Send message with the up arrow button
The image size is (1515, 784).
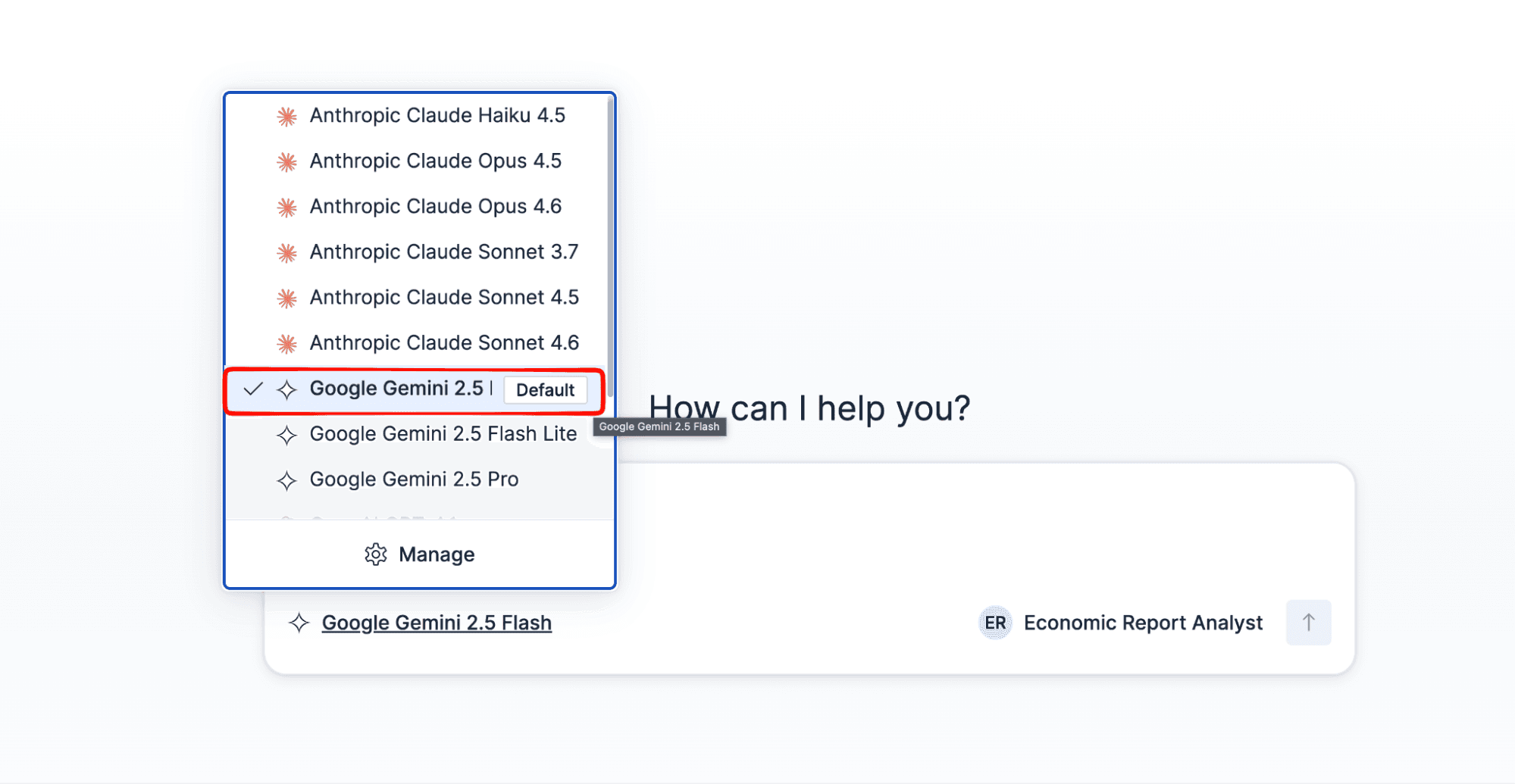[1308, 623]
